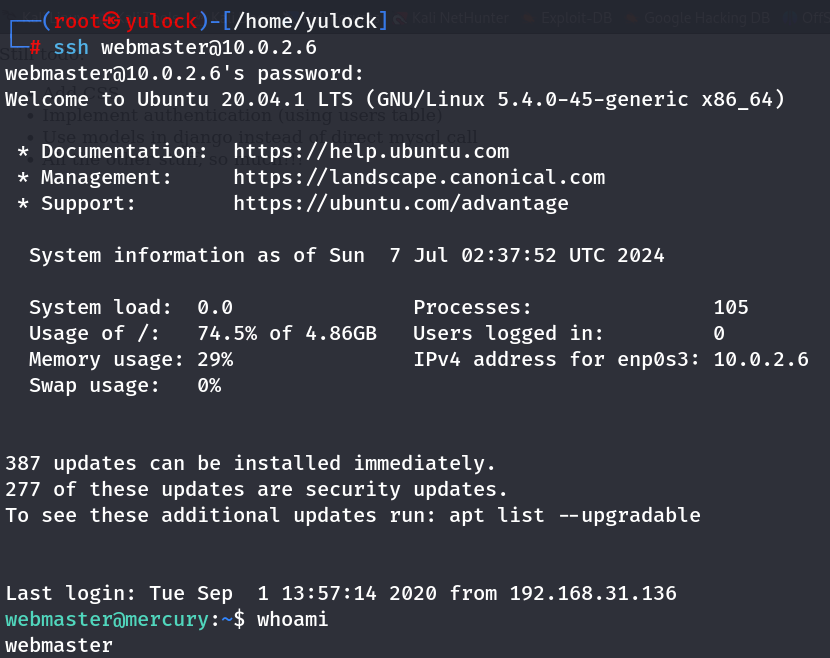Click the 'apt list --upgradable' text
This screenshot has width=830, height=658.
575,516
